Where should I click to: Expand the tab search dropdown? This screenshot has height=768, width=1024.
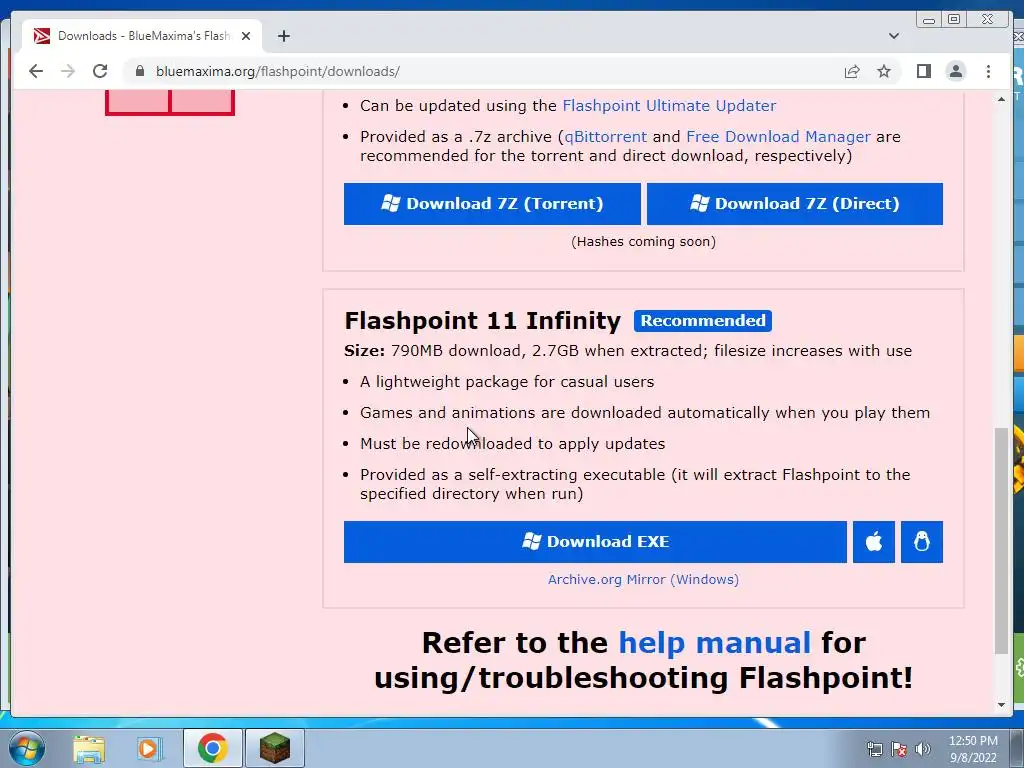893,36
